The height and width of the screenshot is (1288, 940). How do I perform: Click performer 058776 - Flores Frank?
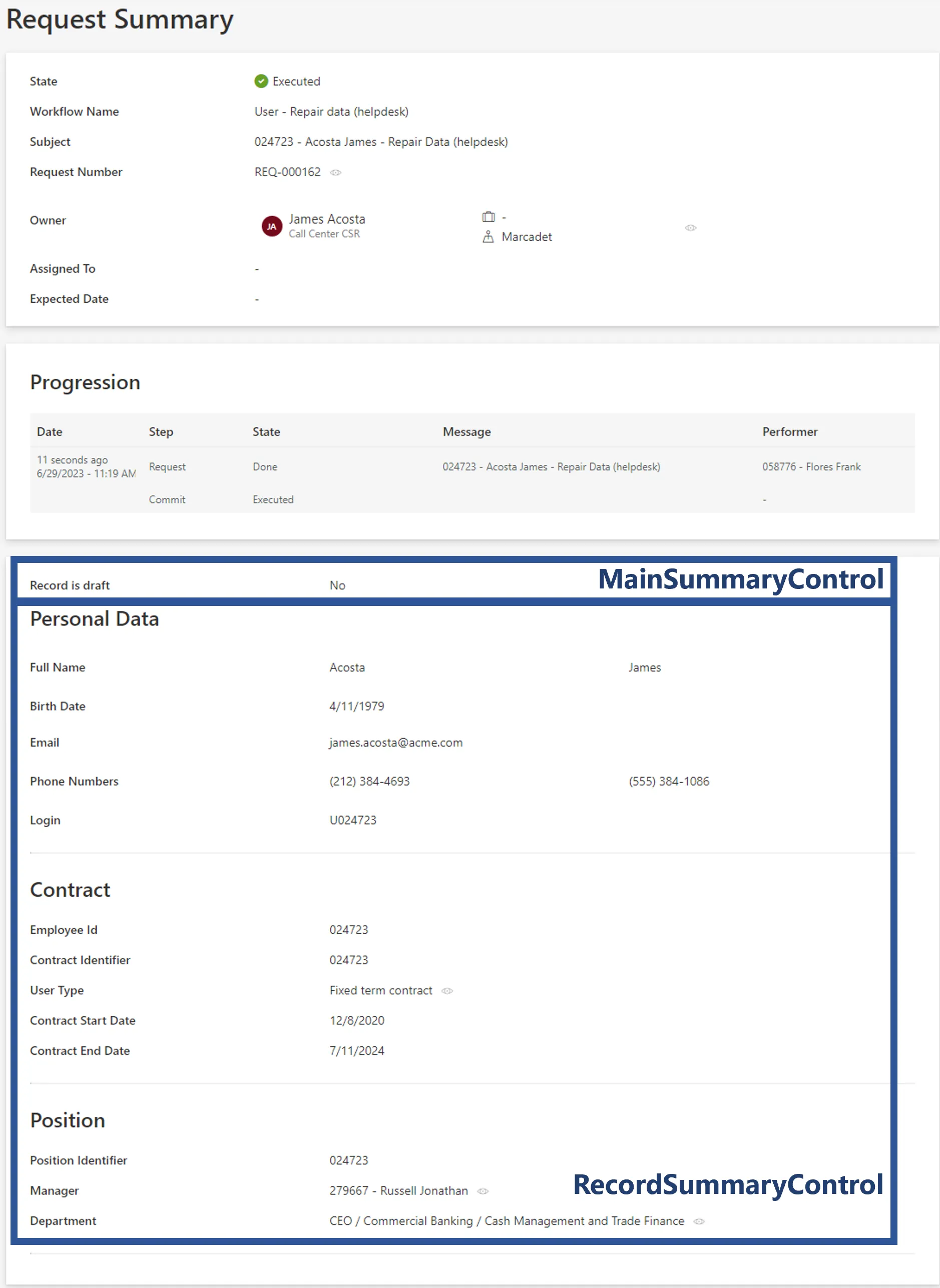pyautogui.click(x=811, y=466)
